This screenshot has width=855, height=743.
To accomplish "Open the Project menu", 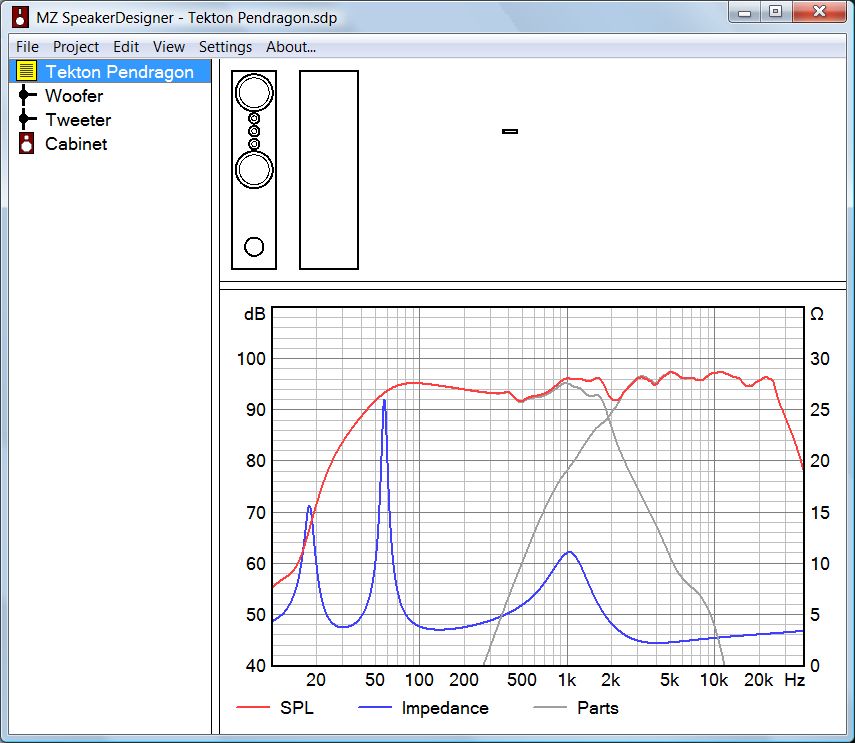I will (76, 47).
